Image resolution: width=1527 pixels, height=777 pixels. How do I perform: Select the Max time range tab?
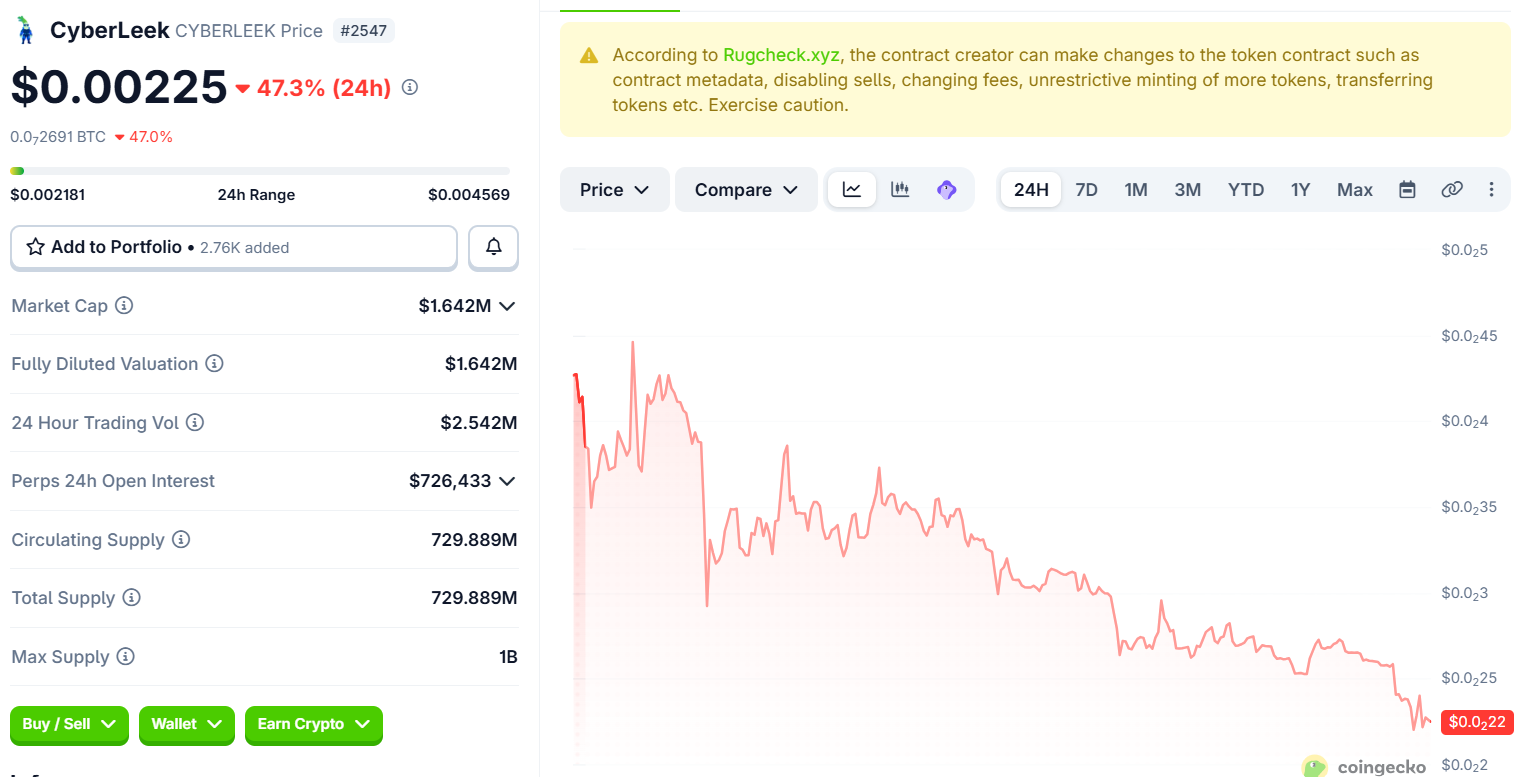(x=1355, y=190)
